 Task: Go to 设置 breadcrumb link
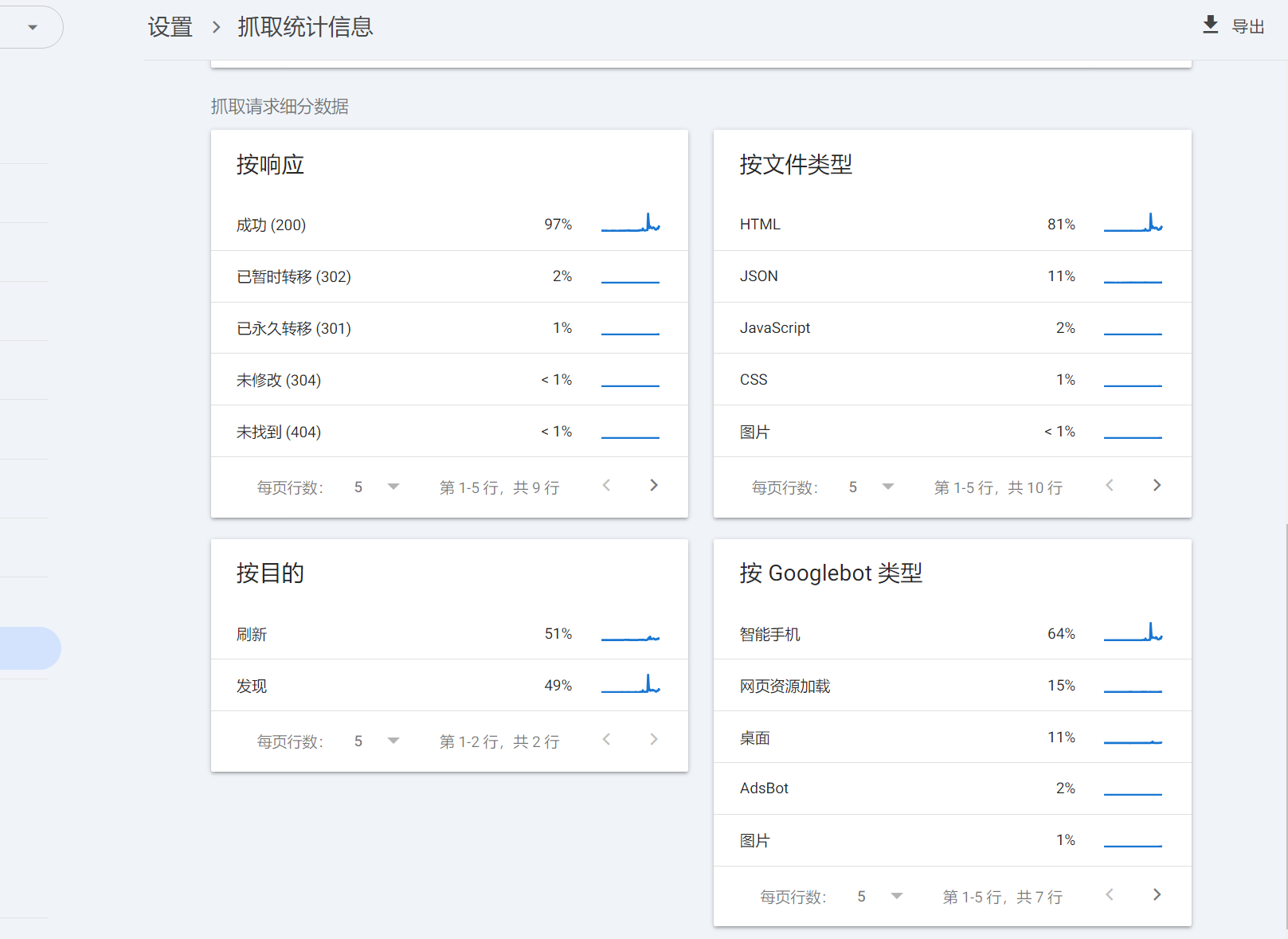click(x=170, y=27)
